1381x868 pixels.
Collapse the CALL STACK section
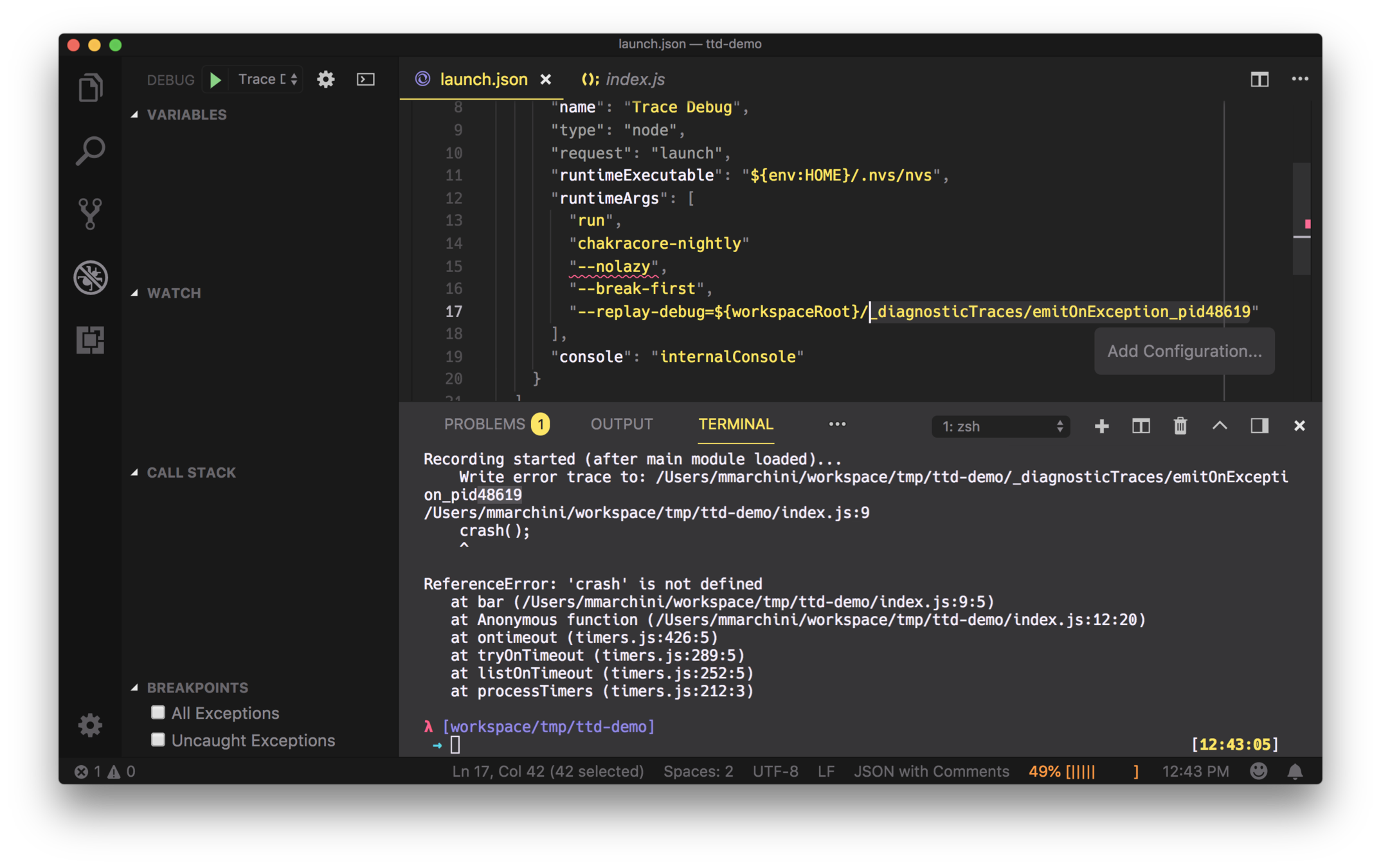pos(191,473)
